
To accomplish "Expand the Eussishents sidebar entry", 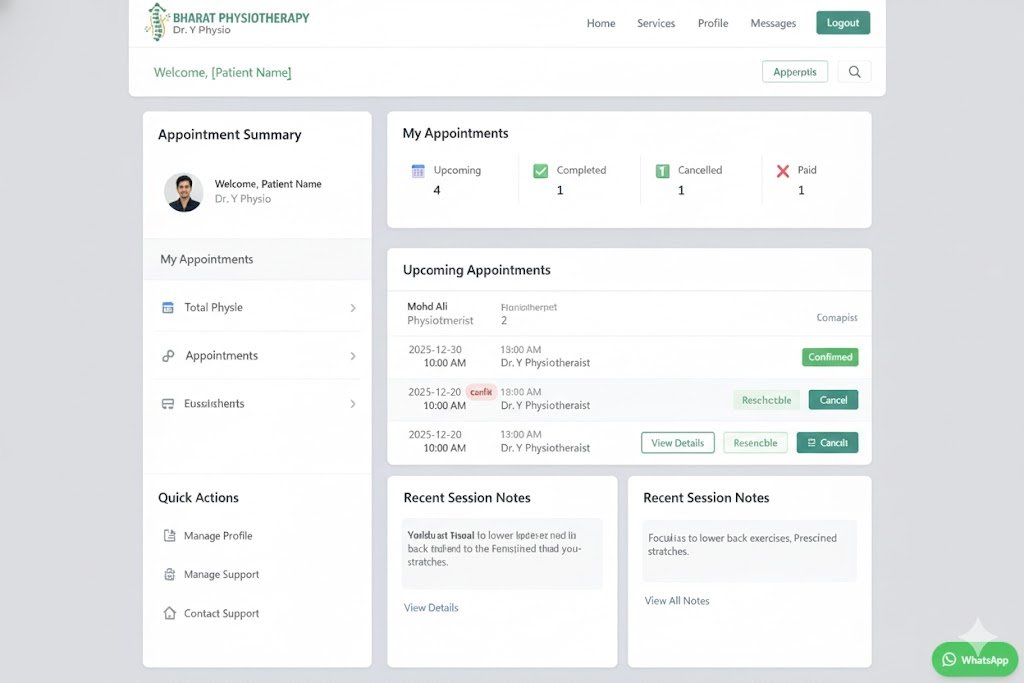I will [352, 403].
